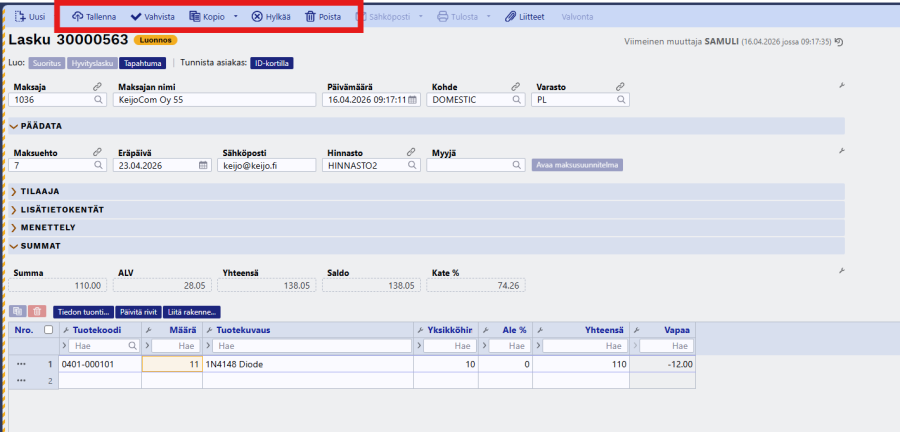Click the search icon in the Varasto field
Image resolution: width=900 pixels, height=432 pixels.
pyautogui.click(x=623, y=100)
